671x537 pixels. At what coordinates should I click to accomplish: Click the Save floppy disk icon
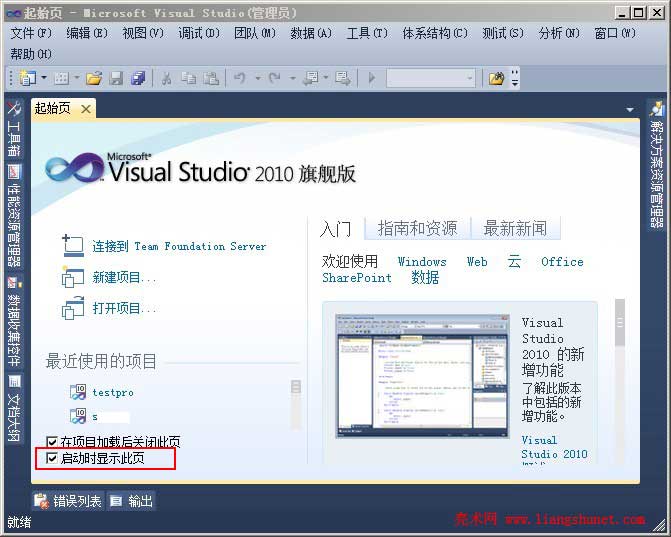116,78
